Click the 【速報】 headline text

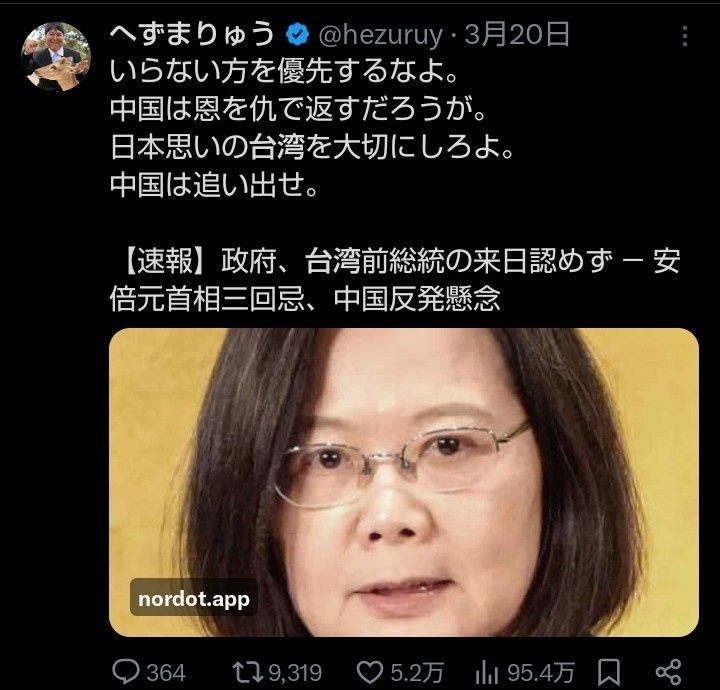pos(395,280)
